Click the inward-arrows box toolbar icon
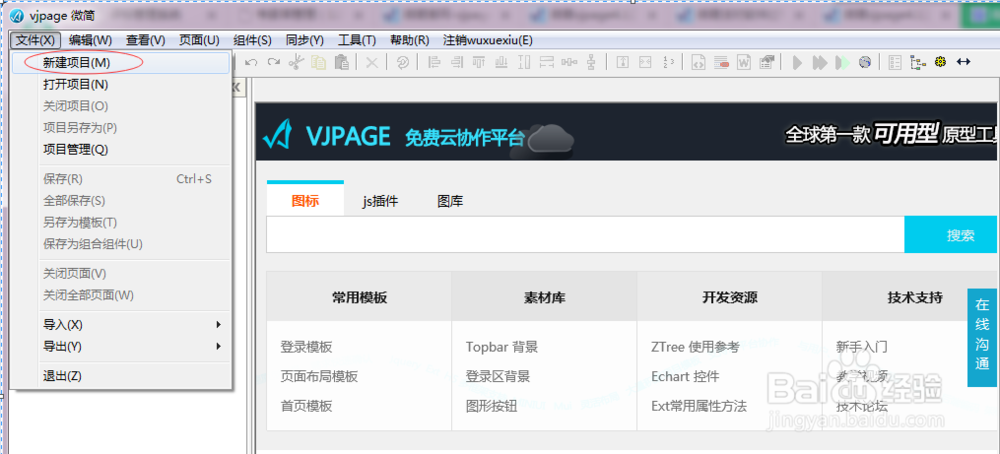The width and height of the screenshot is (1000, 454). click(645, 62)
